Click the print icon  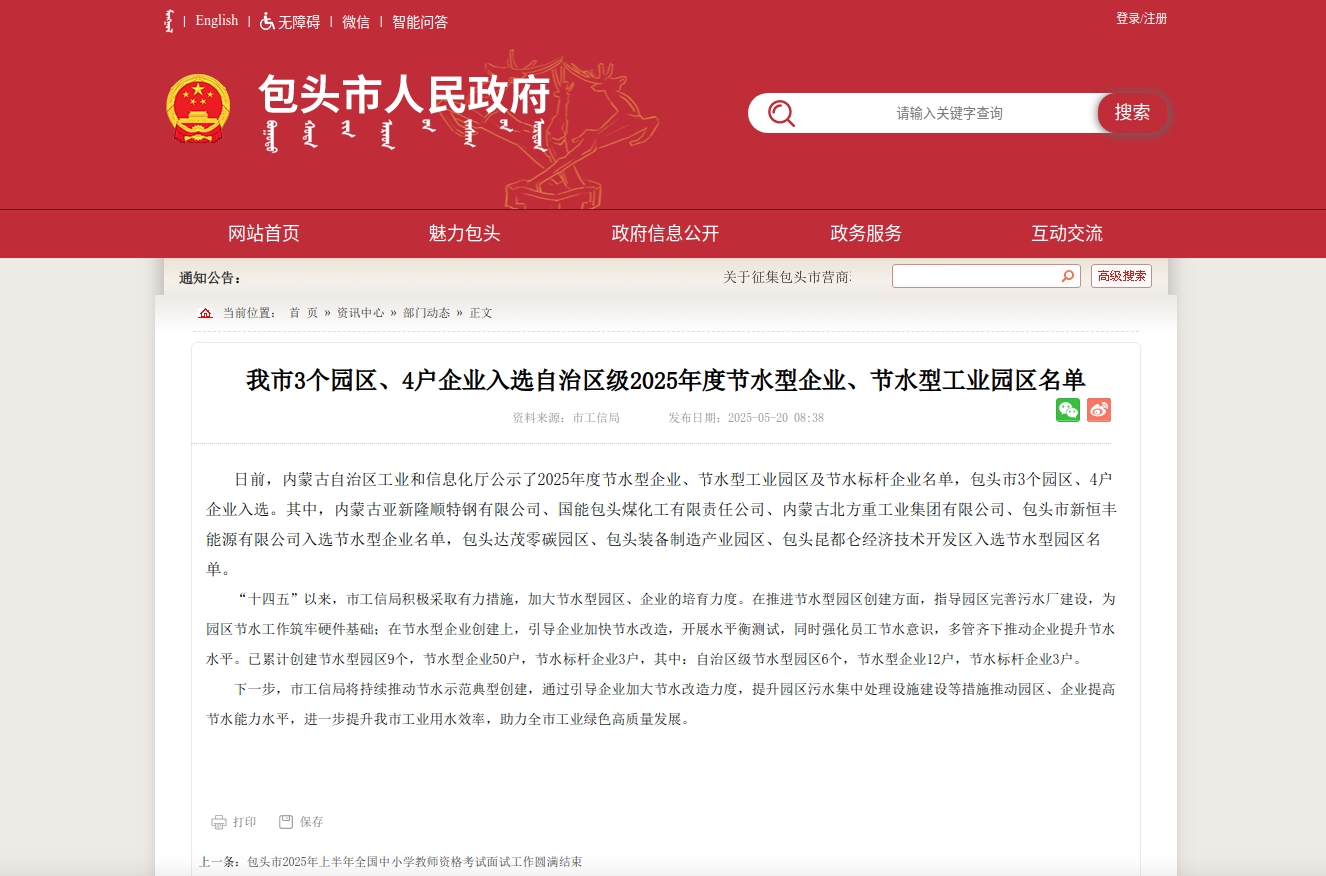click(219, 822)
